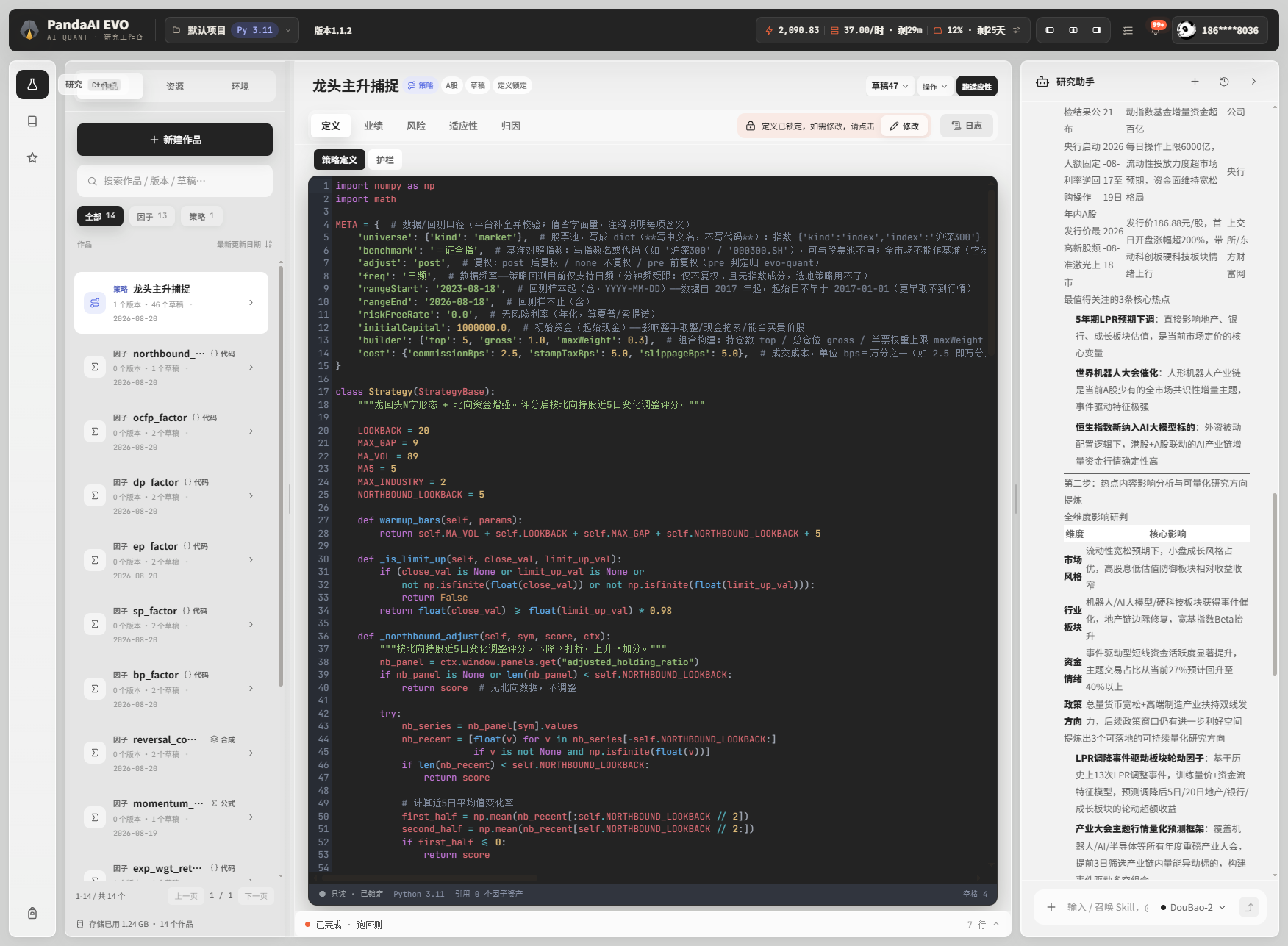
Task: Switch to the 定义 tab
Action: pos(331,126)
